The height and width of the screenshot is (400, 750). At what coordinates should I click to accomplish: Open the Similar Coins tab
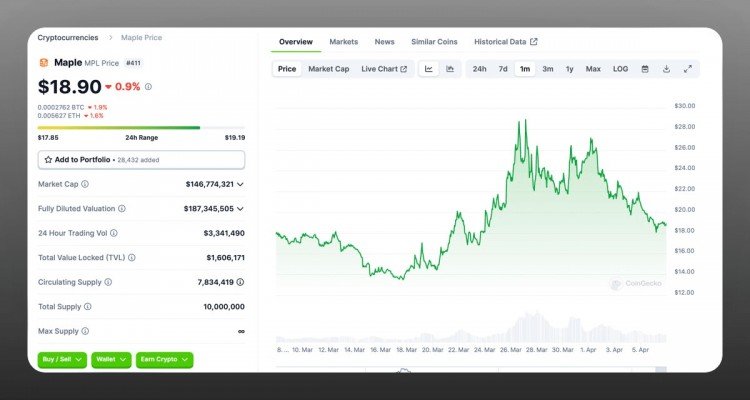pyautogui.click(x=434, y=42)
